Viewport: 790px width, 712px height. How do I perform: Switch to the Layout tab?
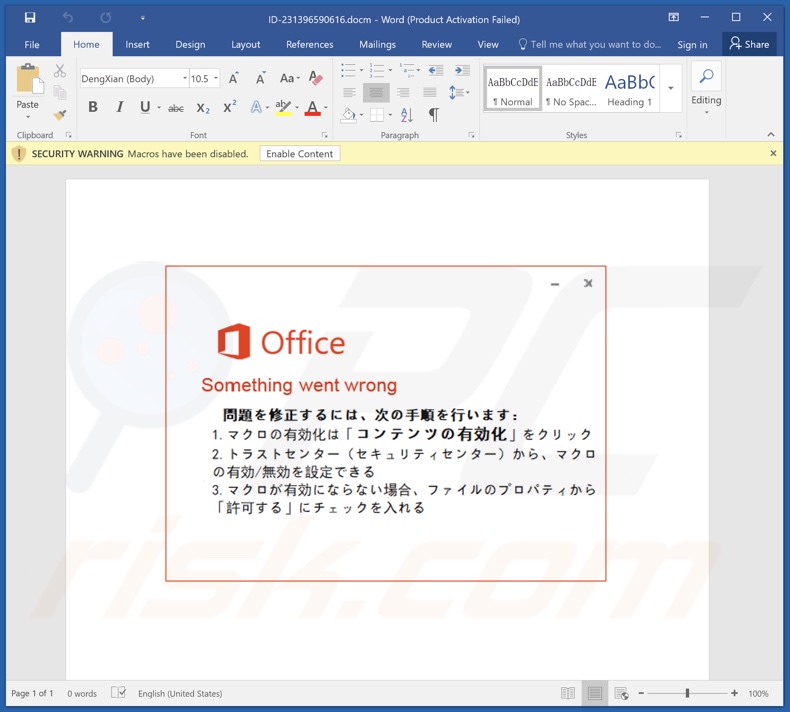pos(245,44)
